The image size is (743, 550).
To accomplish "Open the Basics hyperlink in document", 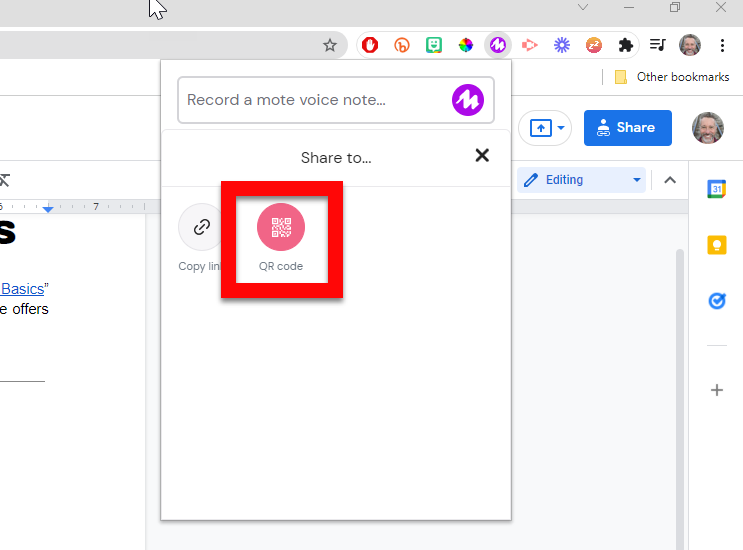I will tap(23, 289).
